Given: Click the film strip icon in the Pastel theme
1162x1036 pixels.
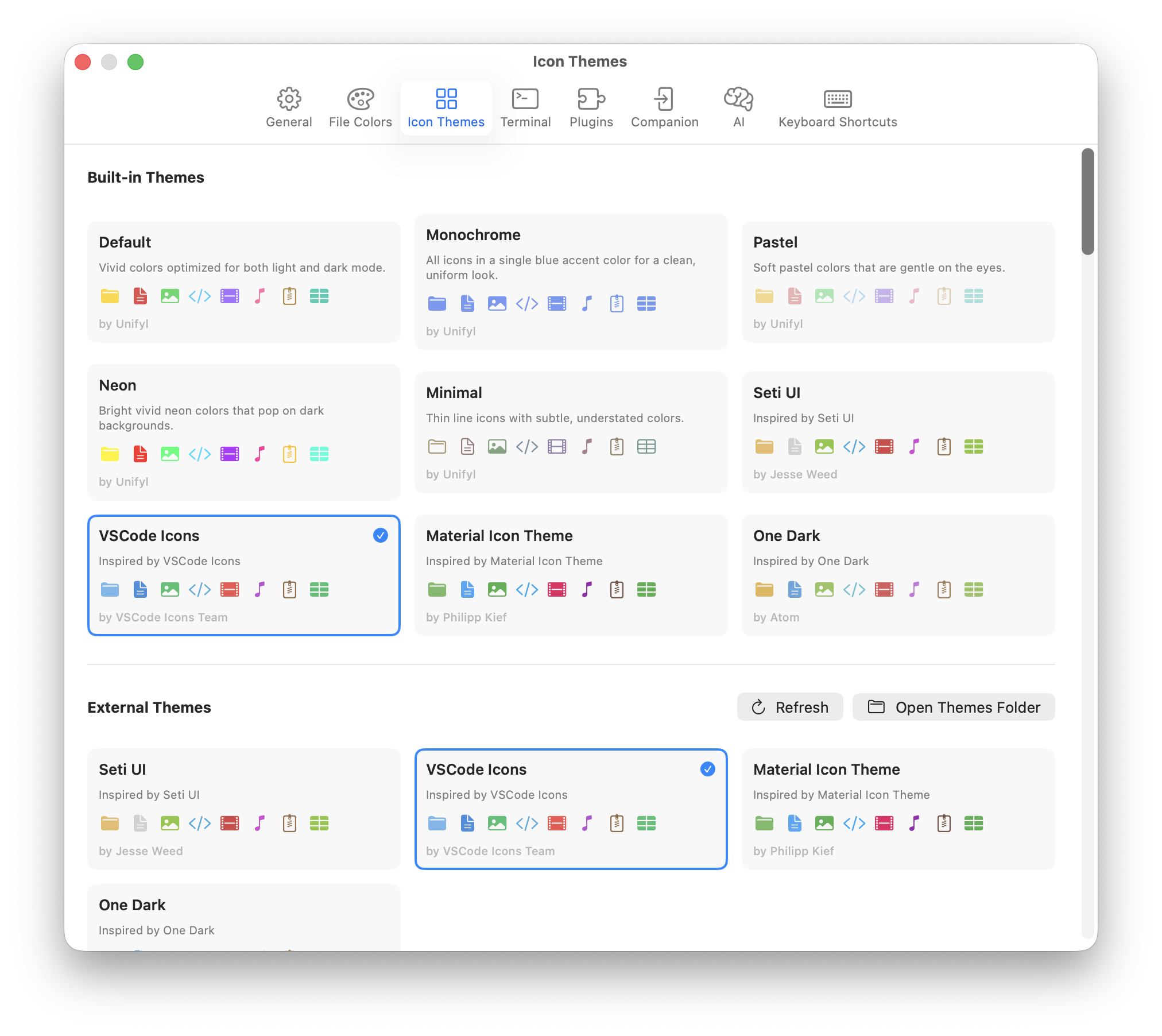Looking at the screenshot, I should [884, 296].
